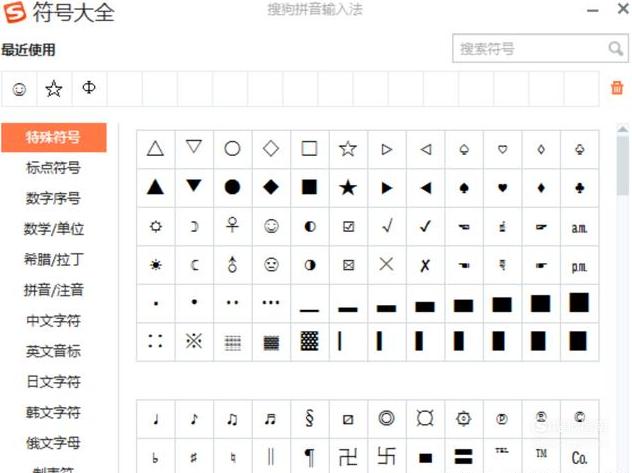The height and width of the screenshot is (473, 632).
Task: Insert the a.m. symbol
Action: click(579, 226)
